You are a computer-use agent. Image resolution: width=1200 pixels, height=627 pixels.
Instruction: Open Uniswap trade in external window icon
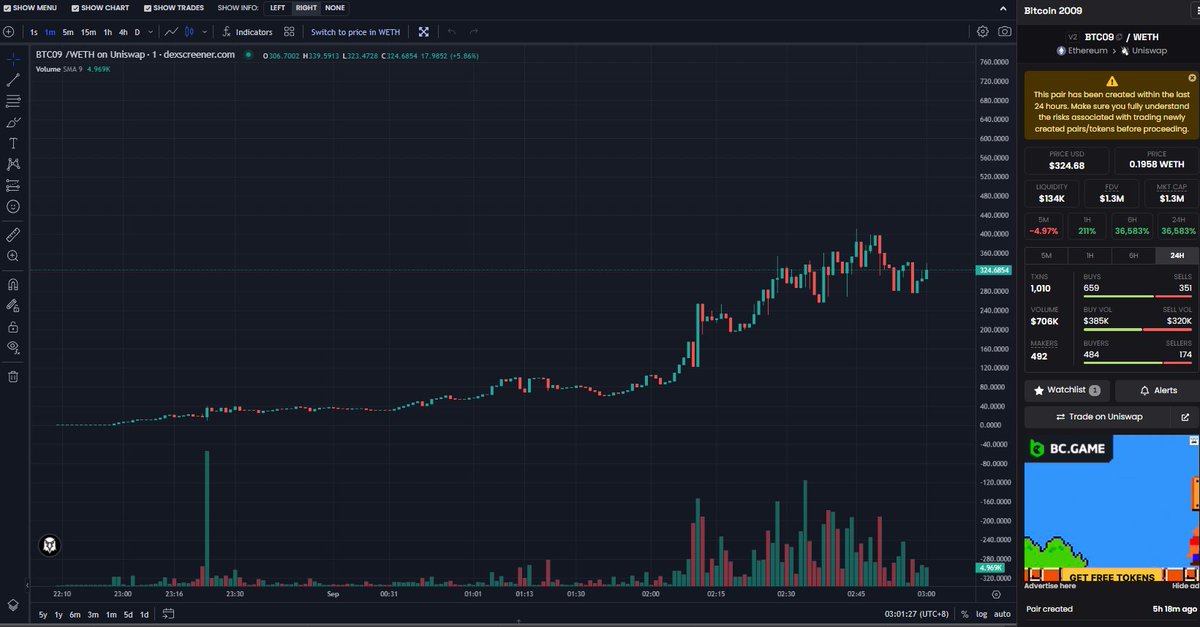tap(1185, 417)
